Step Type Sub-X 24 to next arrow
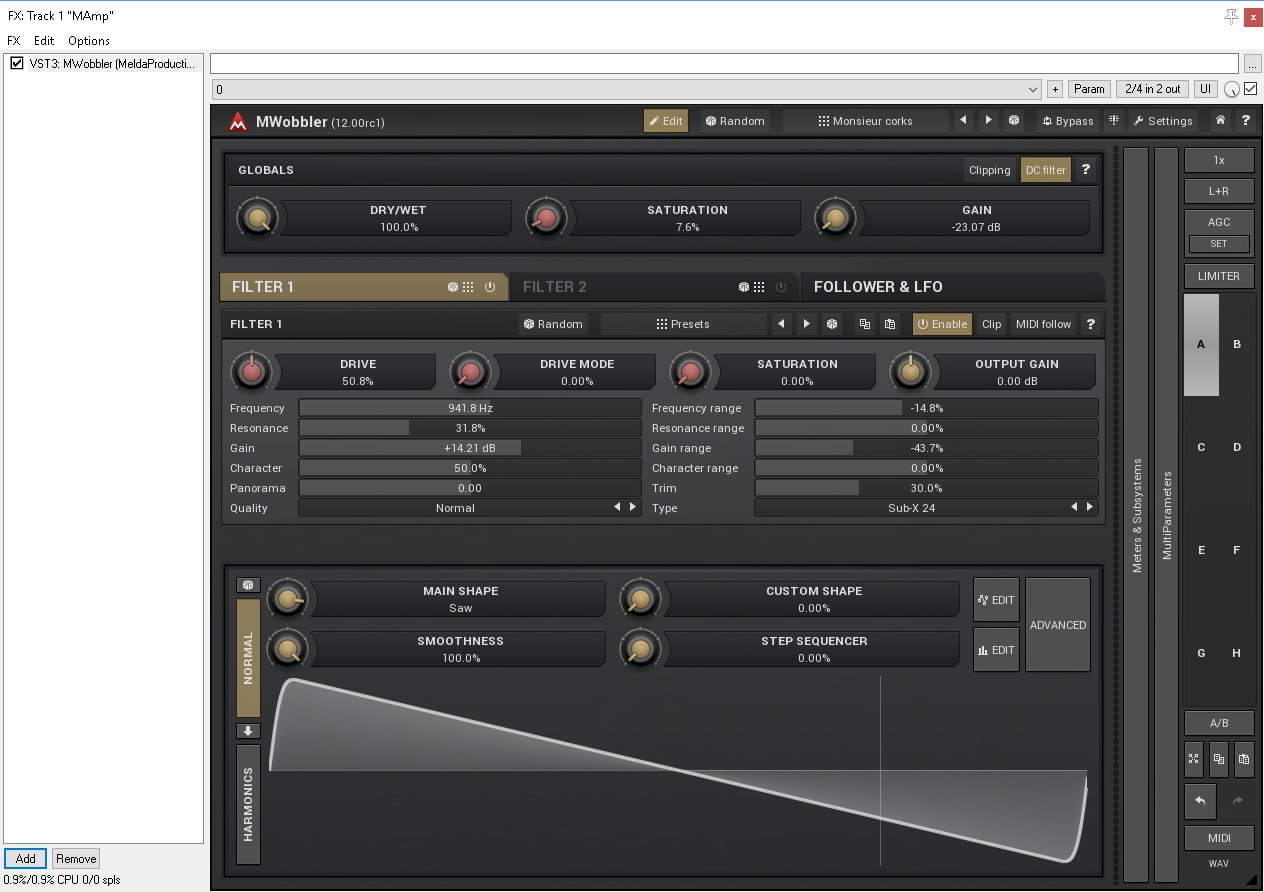1264x892 pixels. [x=1090, y=508]
